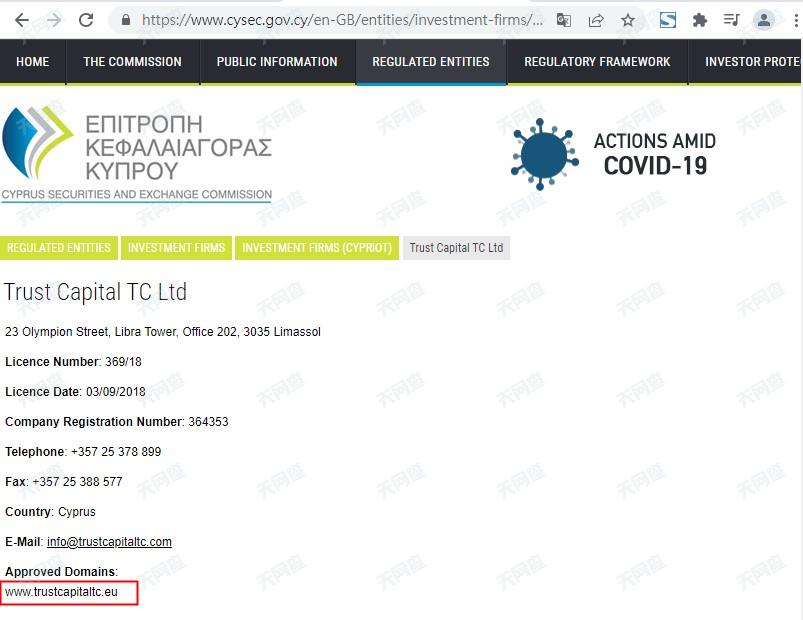Bookmark this page with star icon
803x620 pixels.
point(628,20)
